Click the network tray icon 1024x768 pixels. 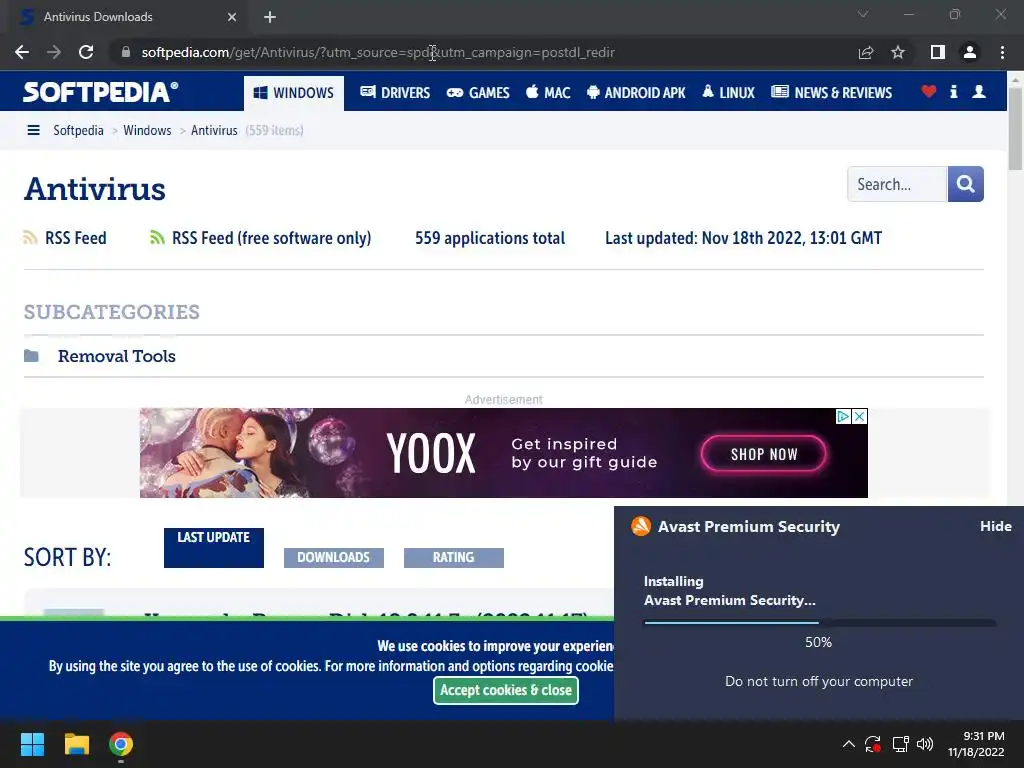[901, 744]
